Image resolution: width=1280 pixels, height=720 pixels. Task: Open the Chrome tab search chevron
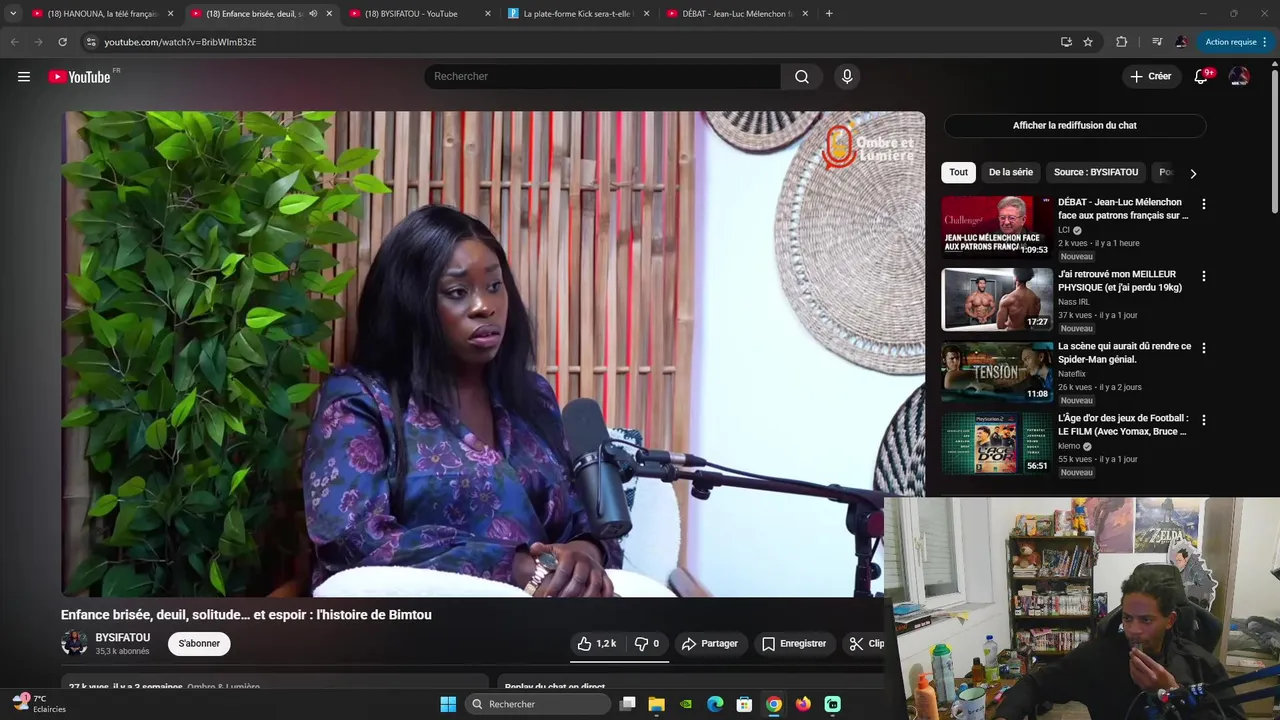click(13, 14)
